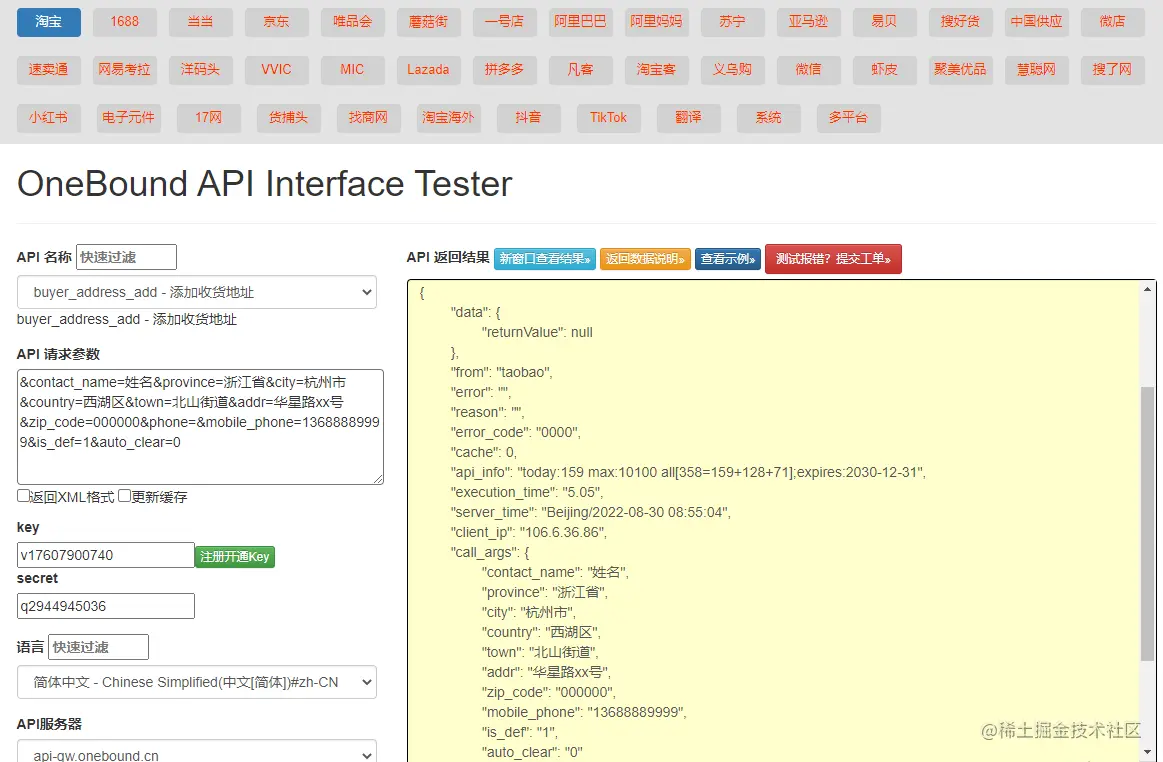
Task: Click the 测试报错?提交工单 button
Action: (833, 259)
